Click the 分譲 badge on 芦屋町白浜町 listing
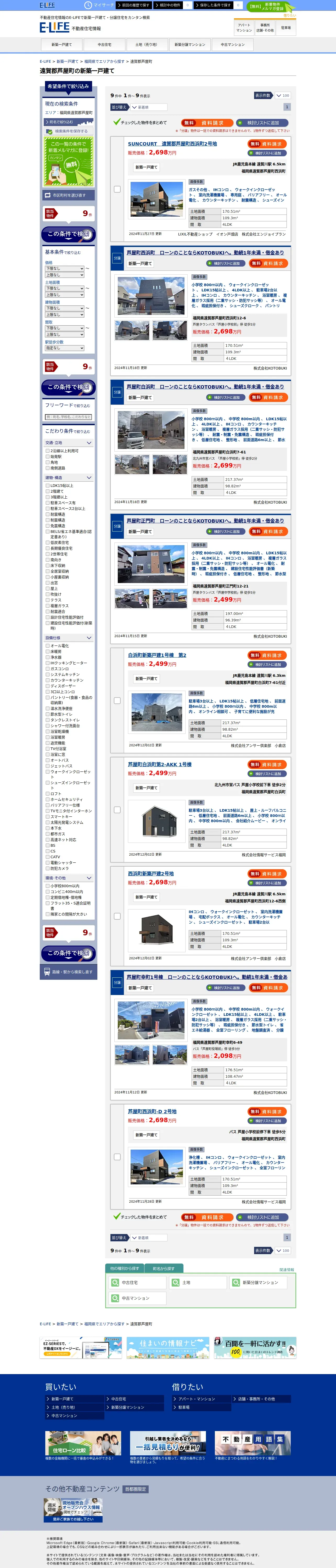The image size is (336, 1568). [117, 392]
